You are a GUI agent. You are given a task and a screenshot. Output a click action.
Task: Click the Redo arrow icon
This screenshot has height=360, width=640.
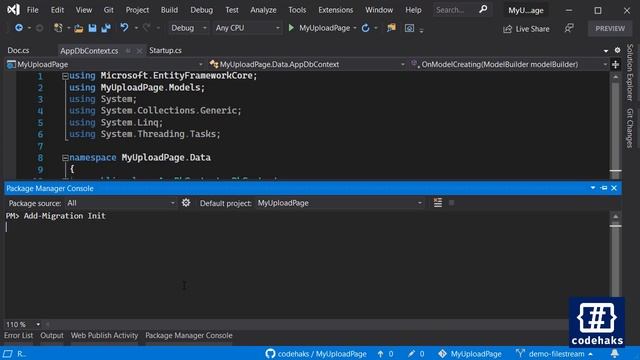pyautogui.click(x=147, y=28)
